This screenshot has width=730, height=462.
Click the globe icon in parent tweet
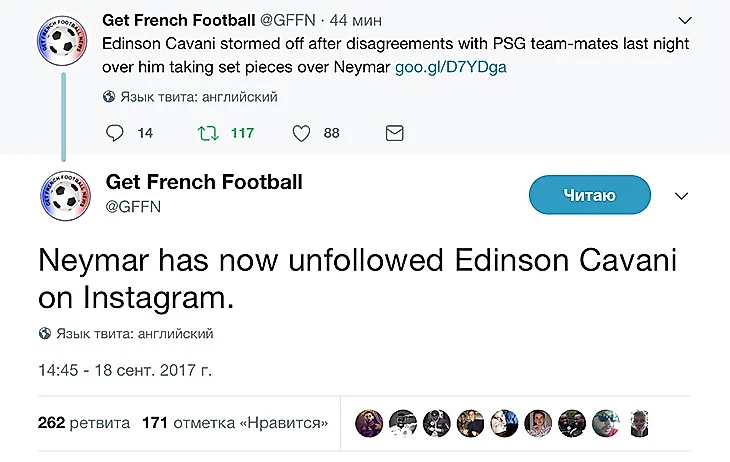coord(109,97)
